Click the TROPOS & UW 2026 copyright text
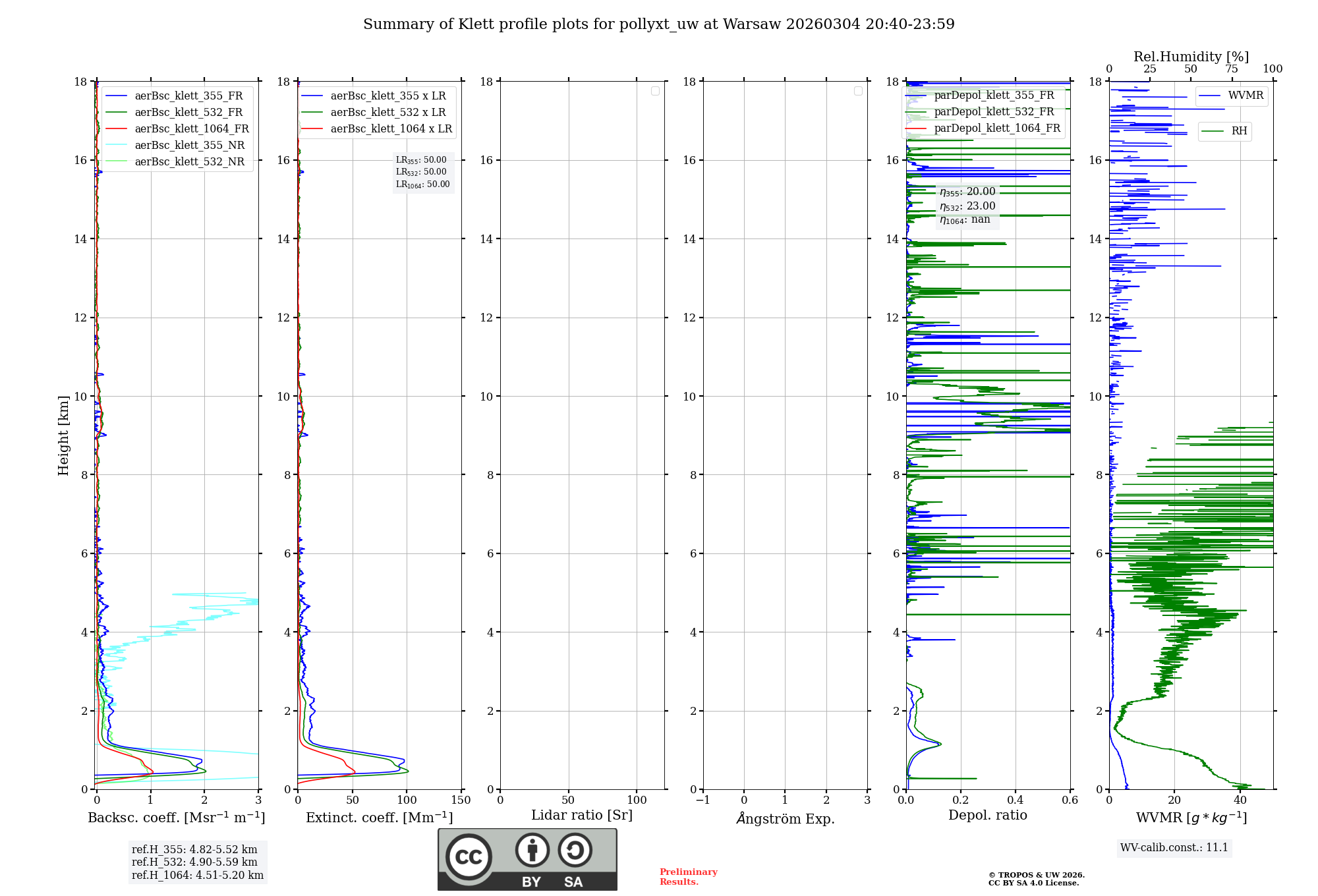The width and height of the screenshot is (1318, 896). click(x=1036, y=876)
